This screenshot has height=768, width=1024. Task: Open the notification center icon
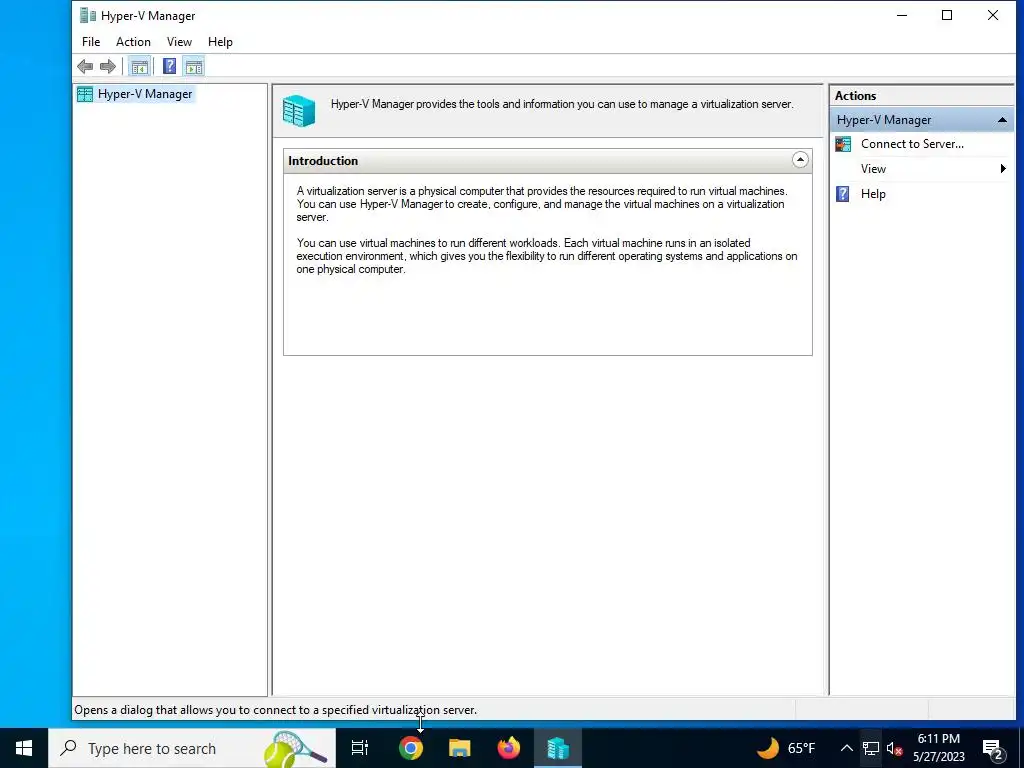(x=993, y=748)
